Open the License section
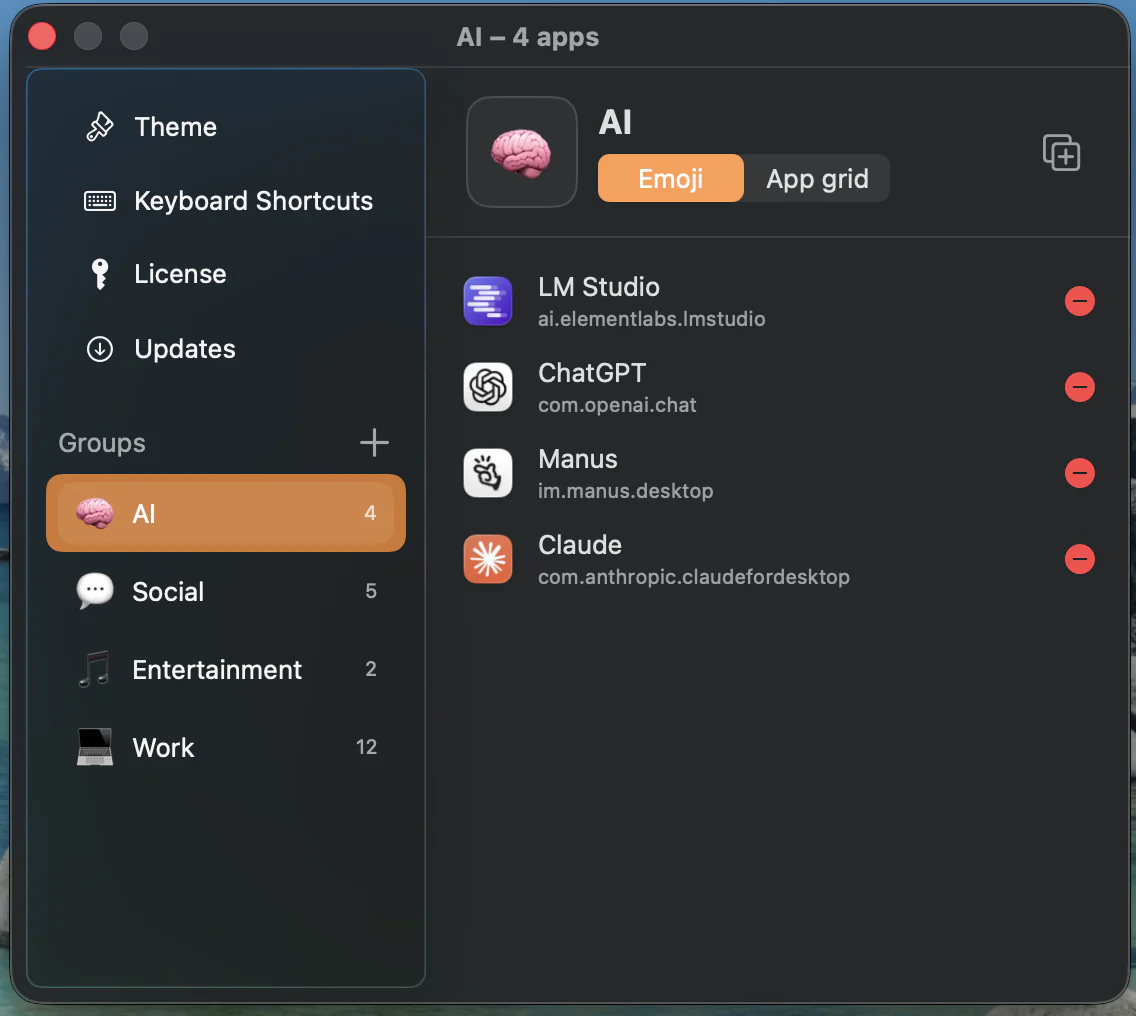Screen dimensions: 1136x1016 coord(225,274)
